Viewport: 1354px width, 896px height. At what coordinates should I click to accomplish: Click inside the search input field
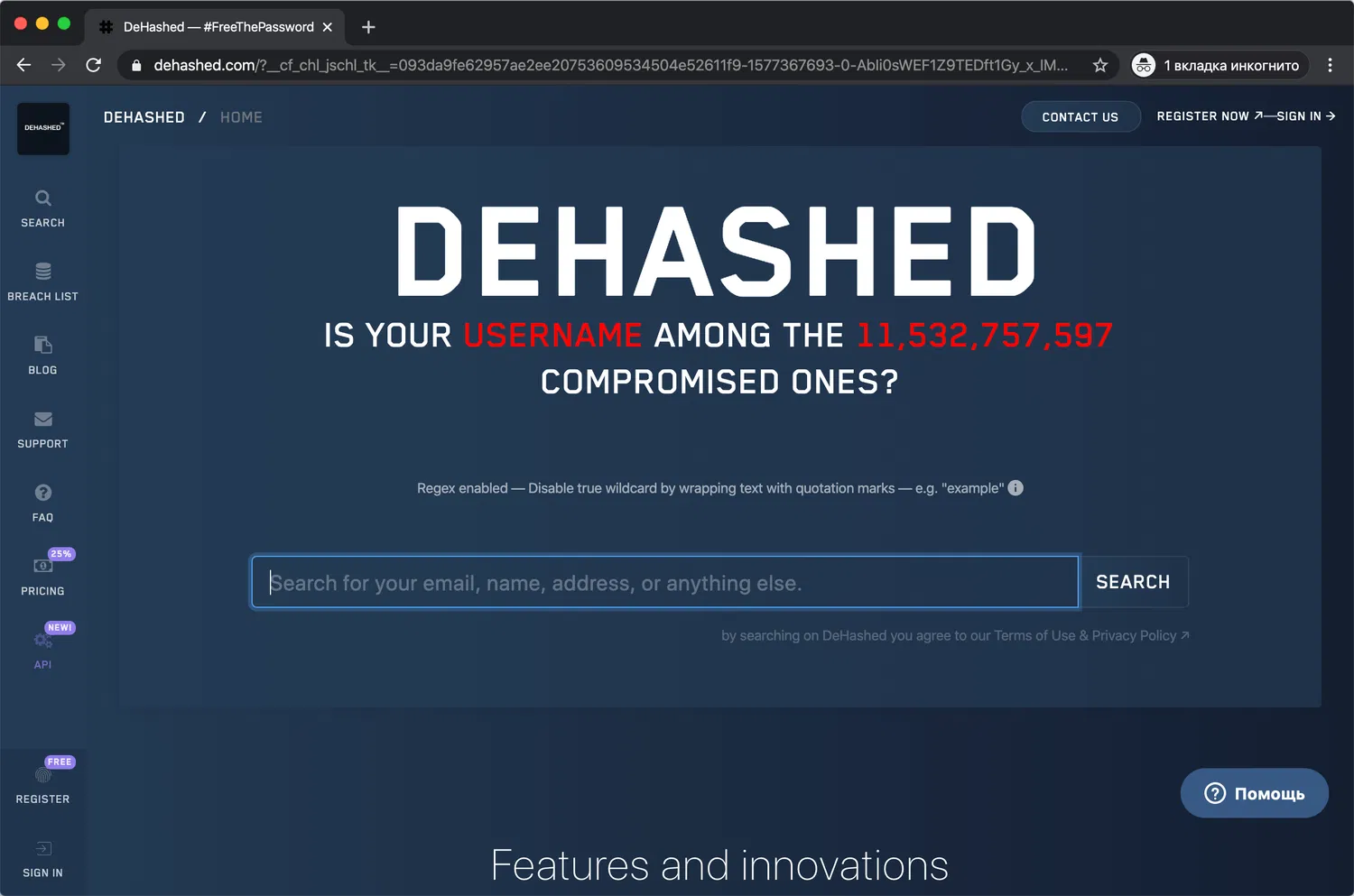pyautogui.click(x=663, y=582)
